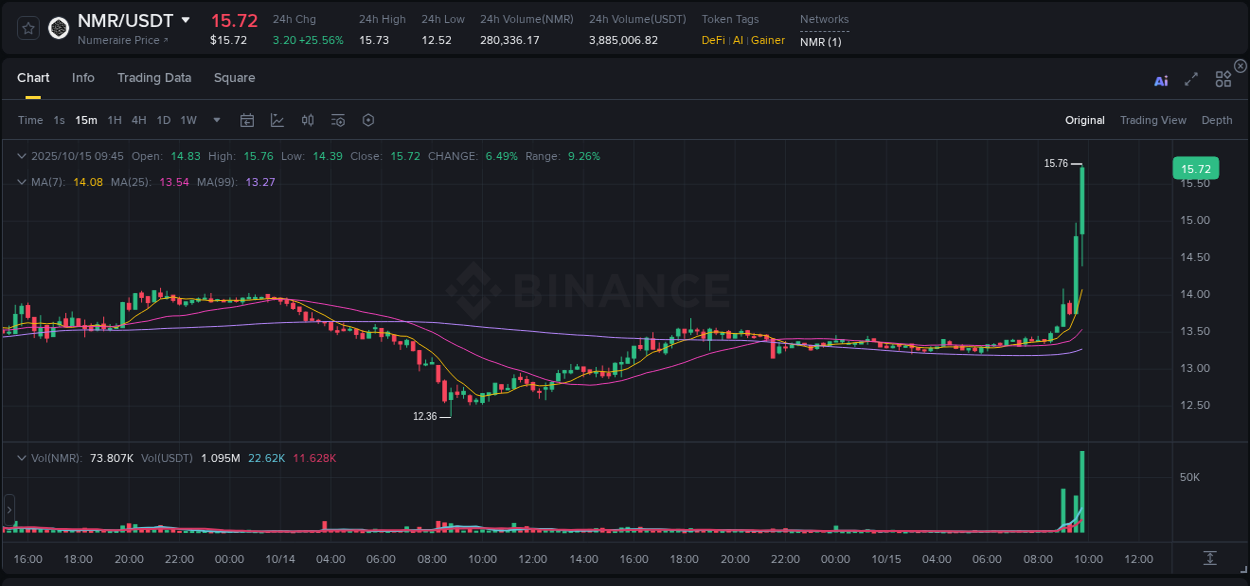1250x586 pixels.
Task: Collapse the volume indicator panel
Action: tap(20, 457)
